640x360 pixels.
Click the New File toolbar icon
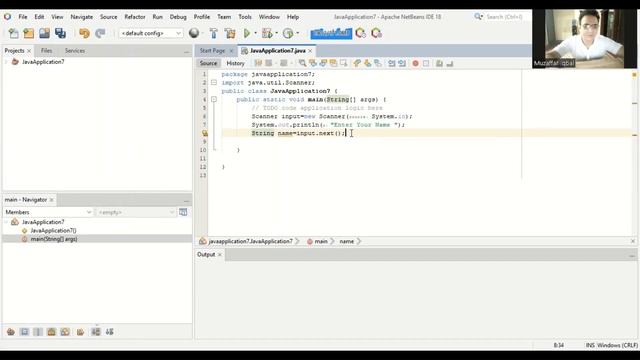click(x=13, y=33)
